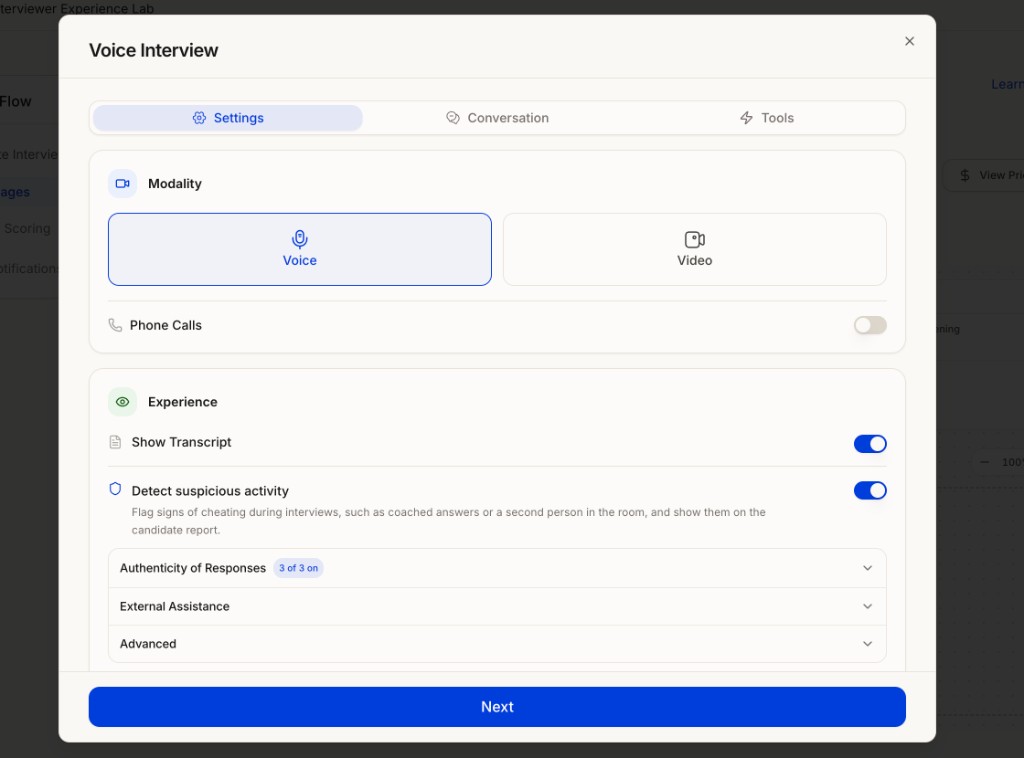This screenshot has height=758, width=1024.
Task: Turn off the Show Transcript toggle
Action: pos(870,444)
